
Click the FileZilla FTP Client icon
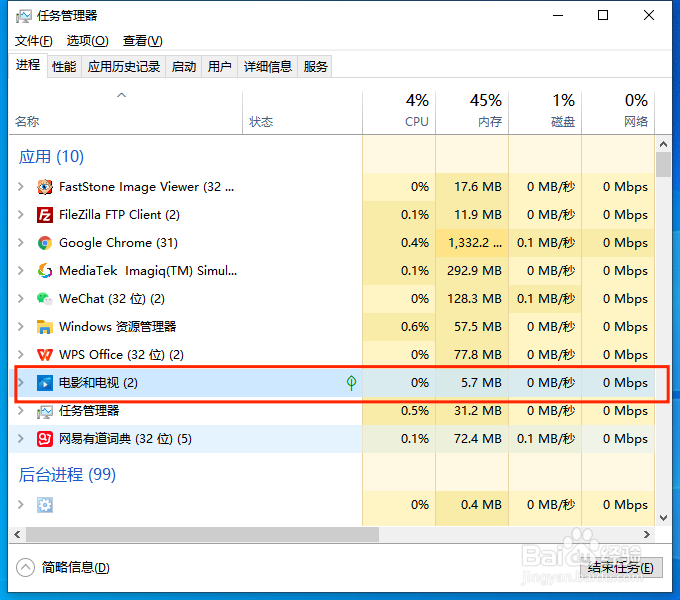(x=45, y=215)
